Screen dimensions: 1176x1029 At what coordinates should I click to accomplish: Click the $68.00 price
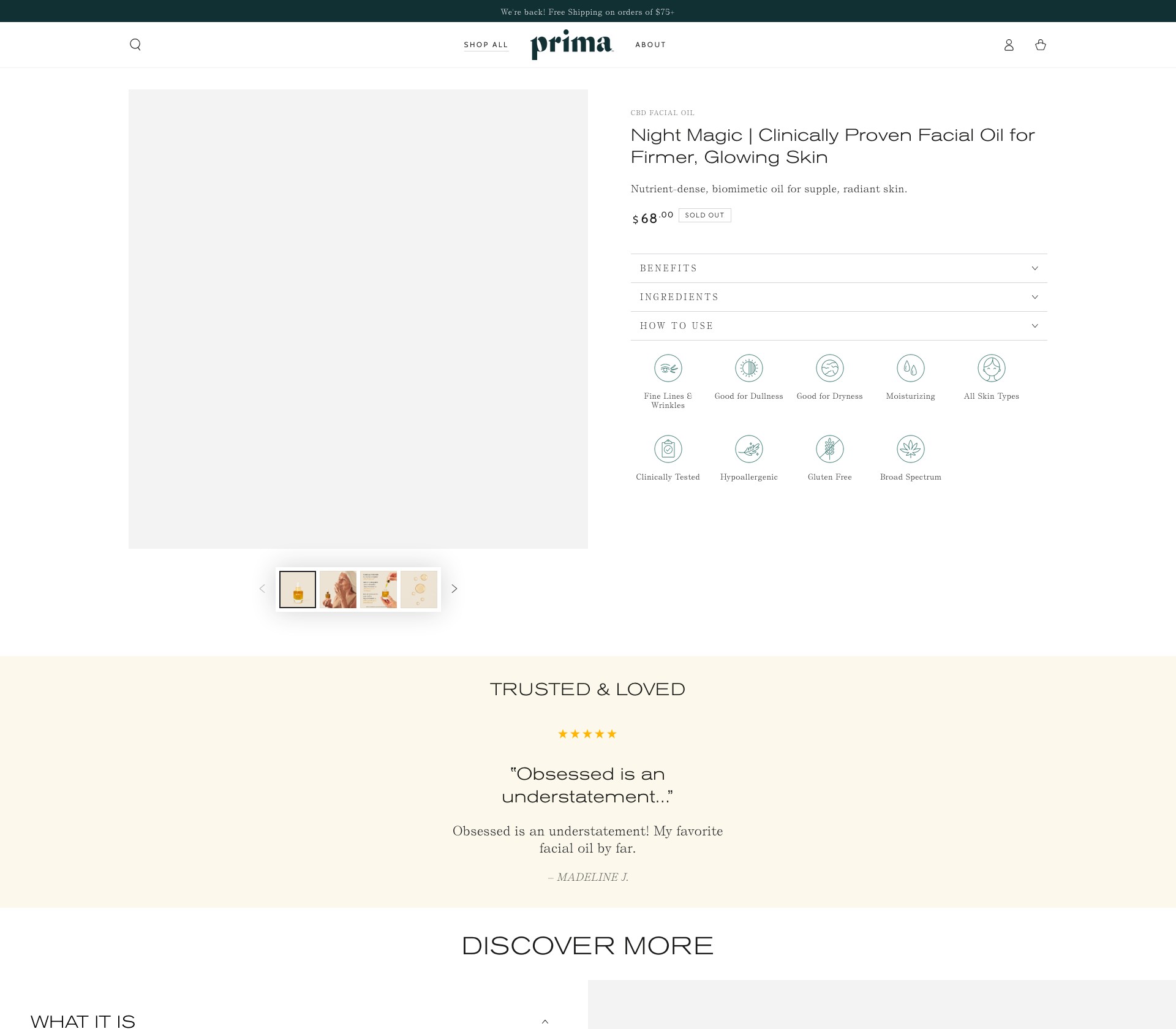[653, 218]
